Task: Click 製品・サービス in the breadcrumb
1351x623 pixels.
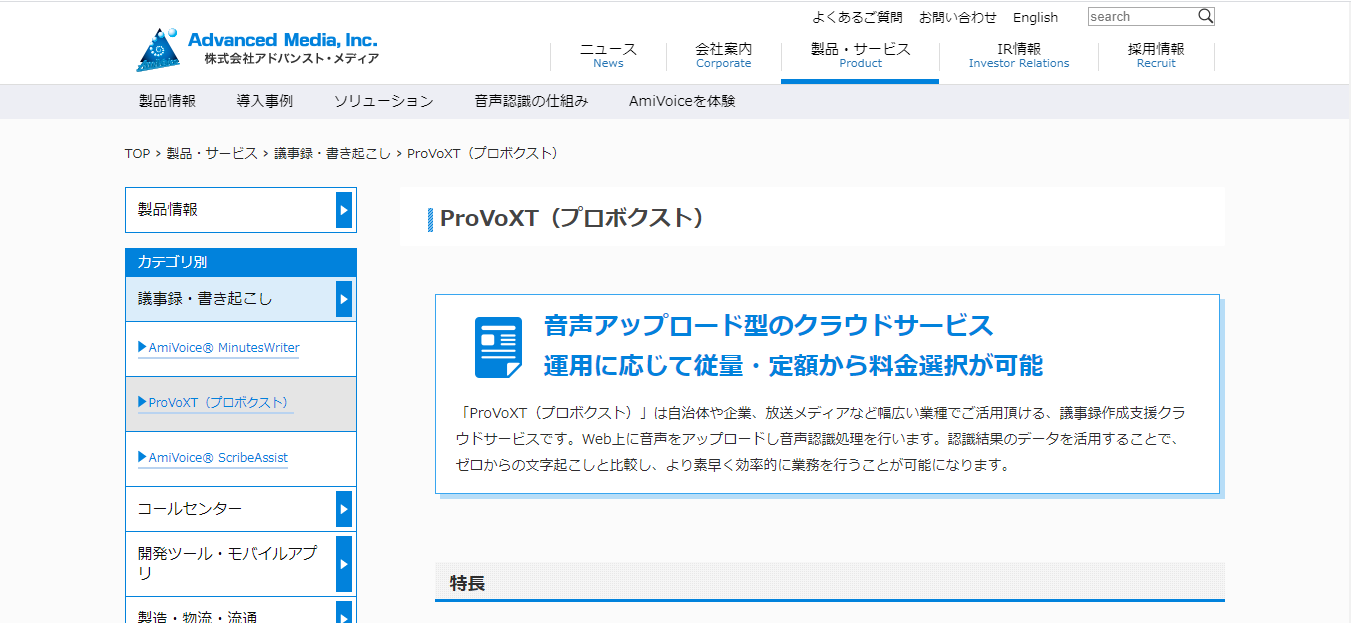Action: [212, 153]
